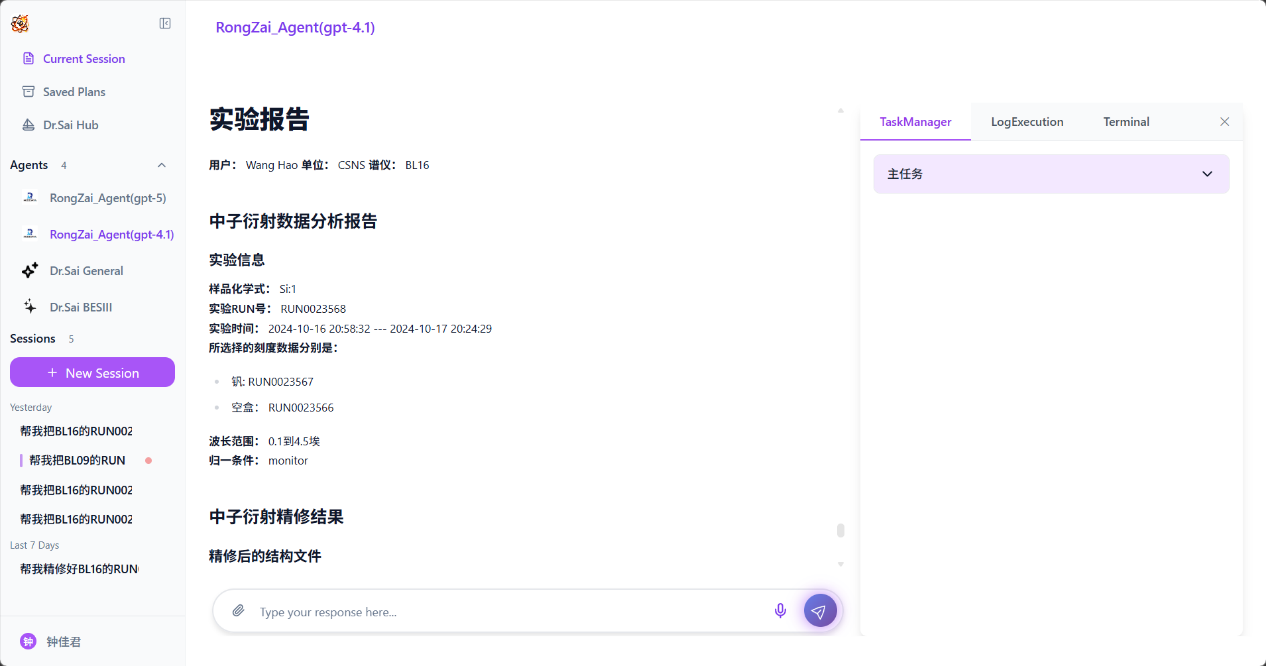Image resolution: width=1266 pixels, height=666 pixels.
Task: Click the user avatar for 钟佳君
Action: tap(28, 641)
